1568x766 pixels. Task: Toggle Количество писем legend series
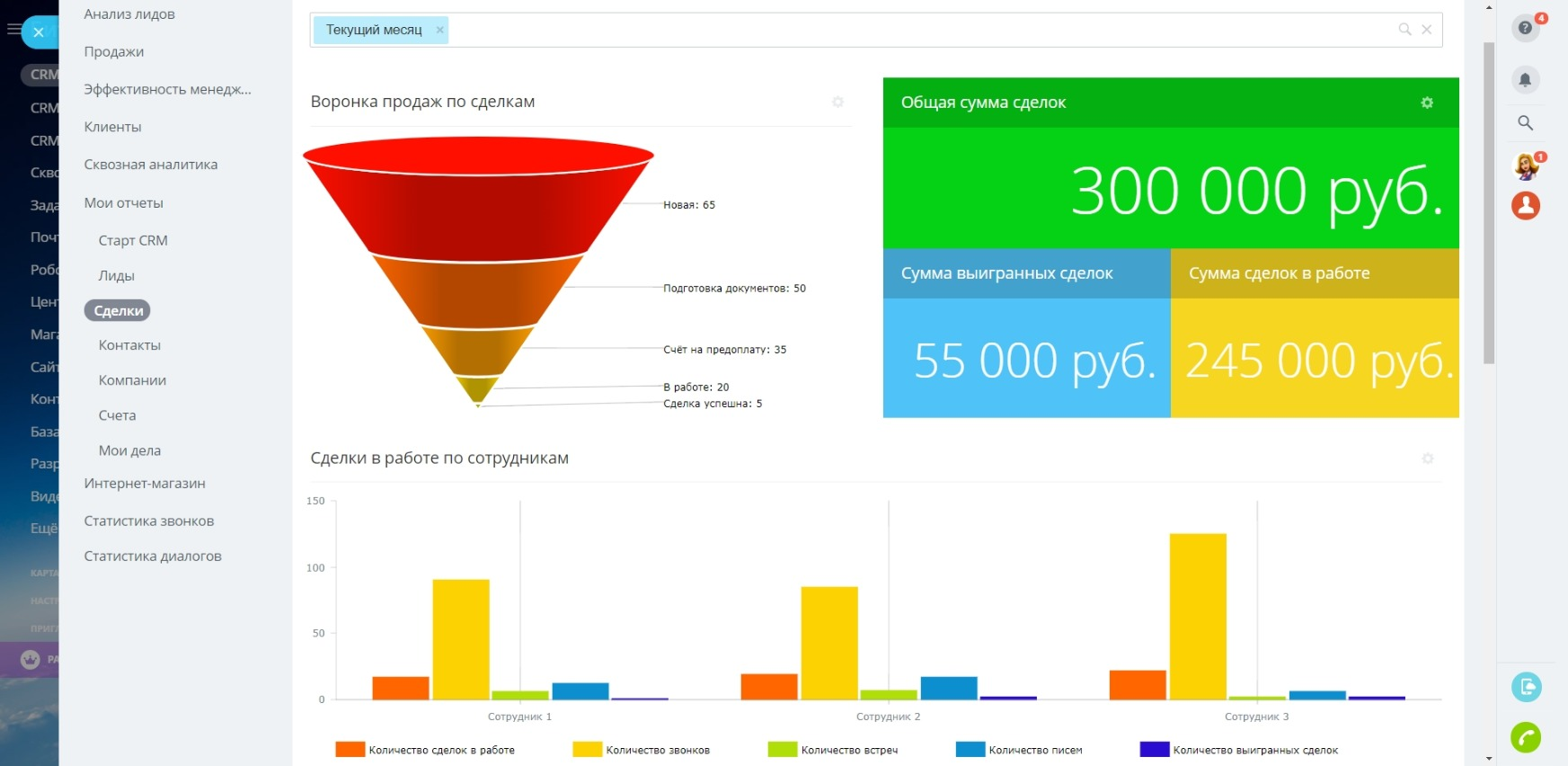(x=1019, y=750)
